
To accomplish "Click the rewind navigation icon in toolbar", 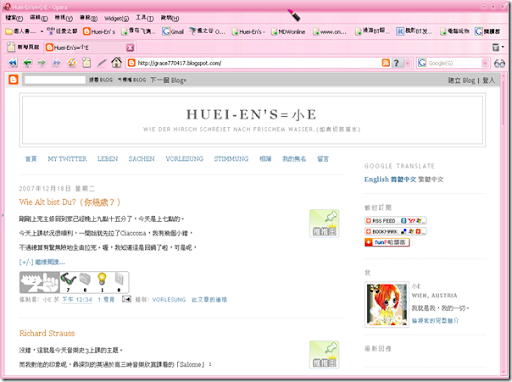I will point(12,63).
